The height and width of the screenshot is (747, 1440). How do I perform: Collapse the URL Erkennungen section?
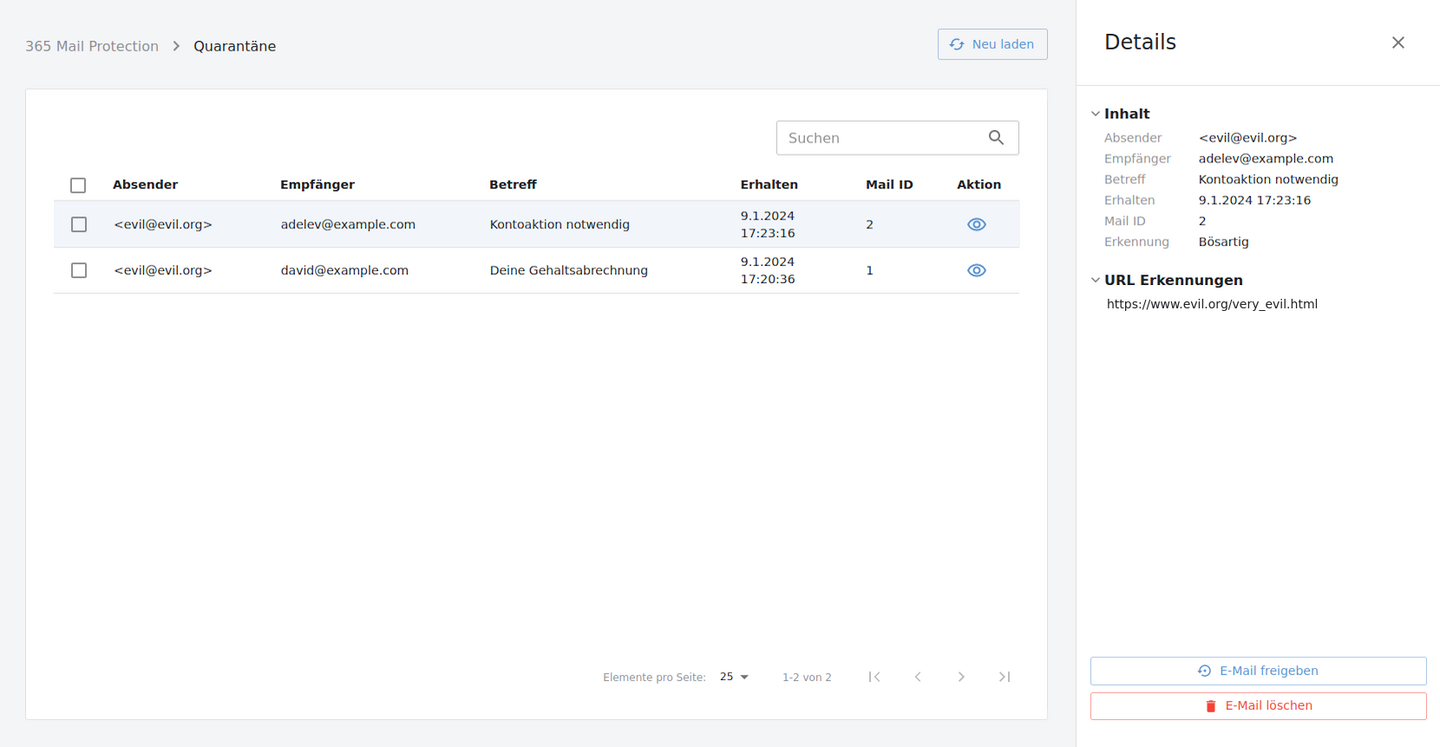[x=1096, y=281]
